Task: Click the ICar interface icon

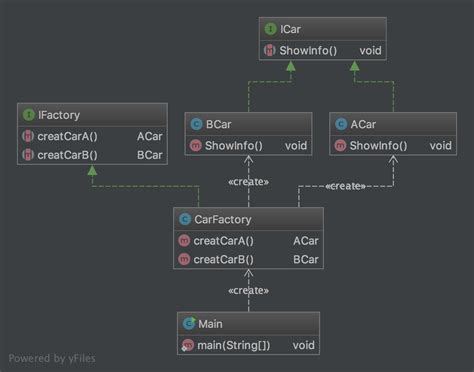Action: coord(270,29)
